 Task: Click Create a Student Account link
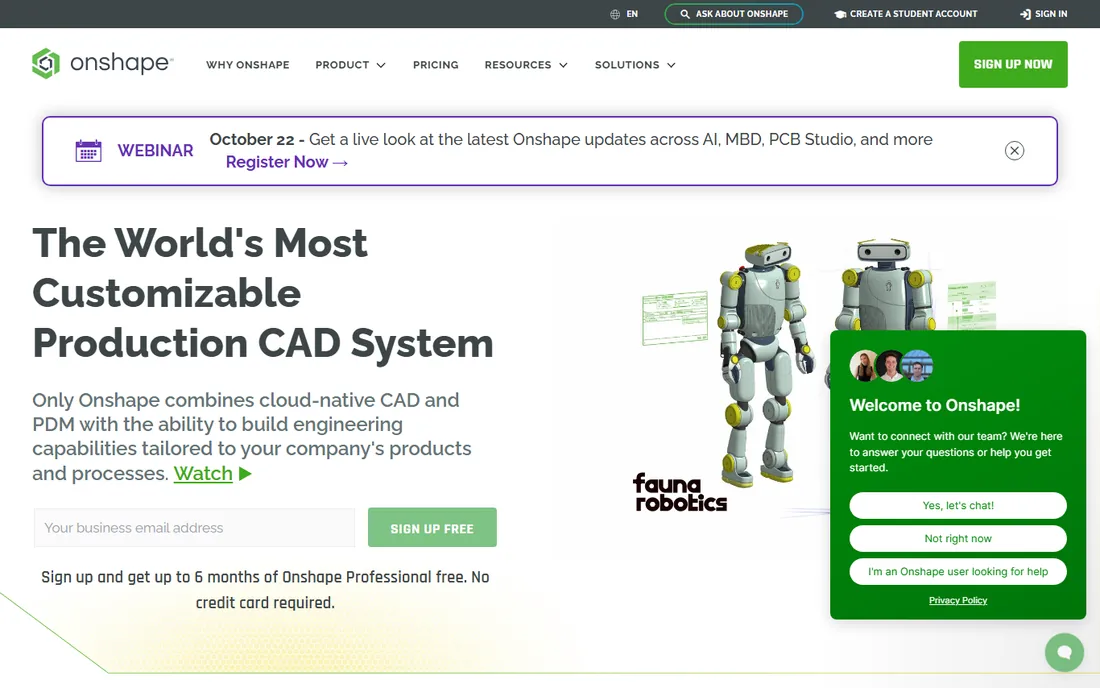[906, 14]
